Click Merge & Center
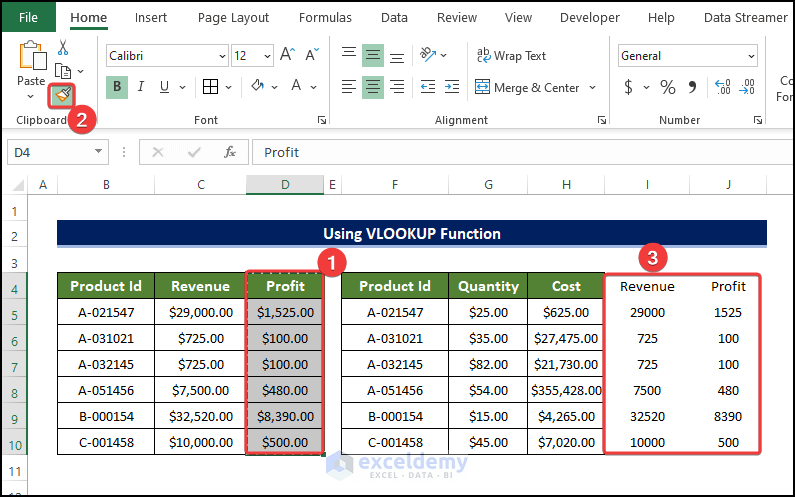 point(527,88)
